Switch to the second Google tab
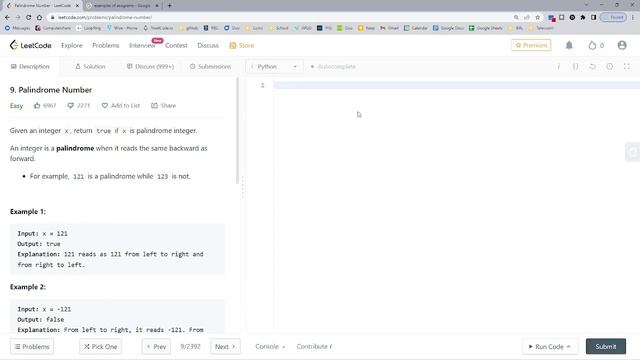The image size is (640, 360). (x=122, y=6)
